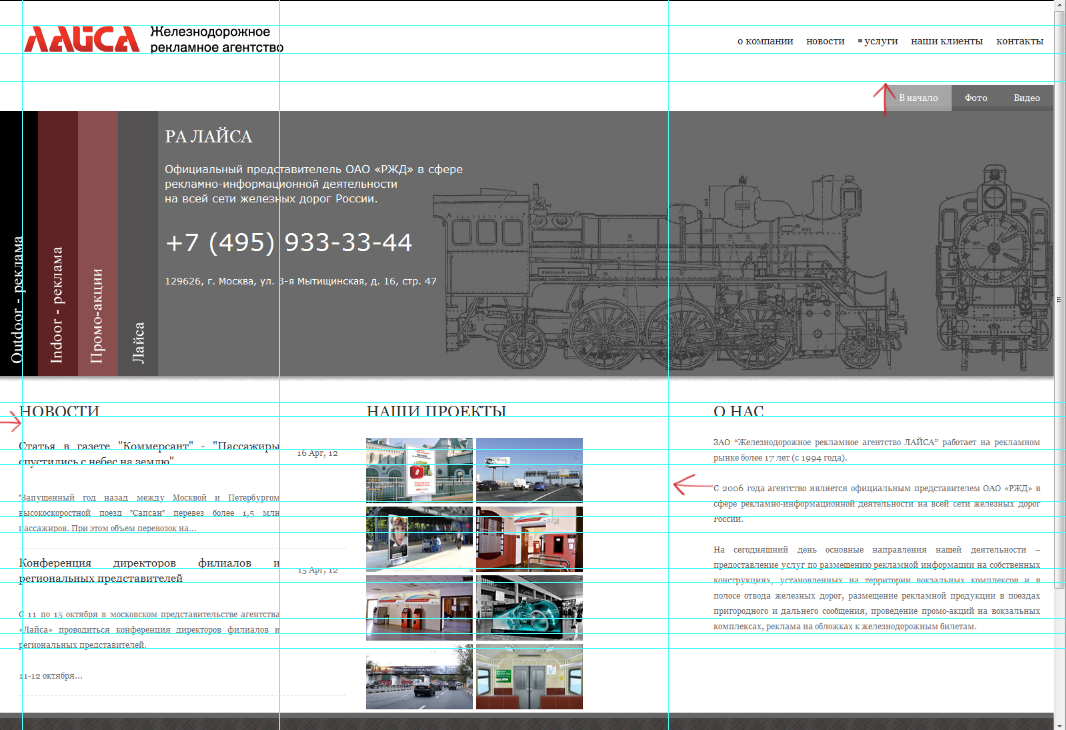
Task: Open the Коммерсант 'Пассажиры спустились' news article
Action: [x=149, y=453]
